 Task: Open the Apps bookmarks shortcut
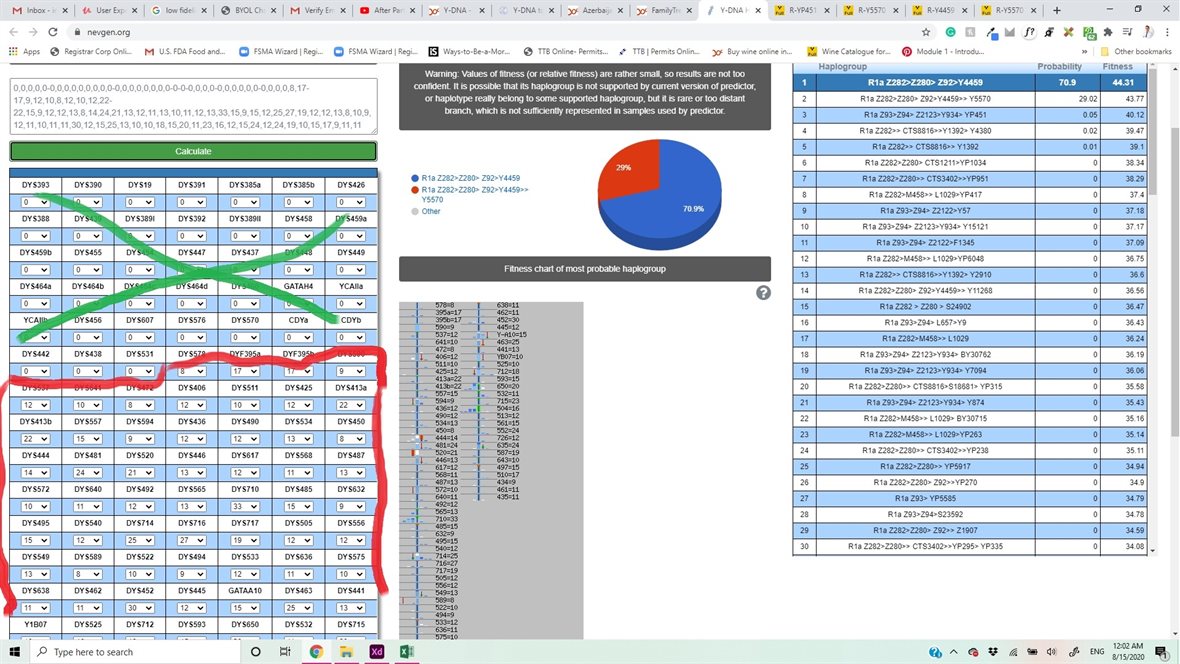coord(25,51)
